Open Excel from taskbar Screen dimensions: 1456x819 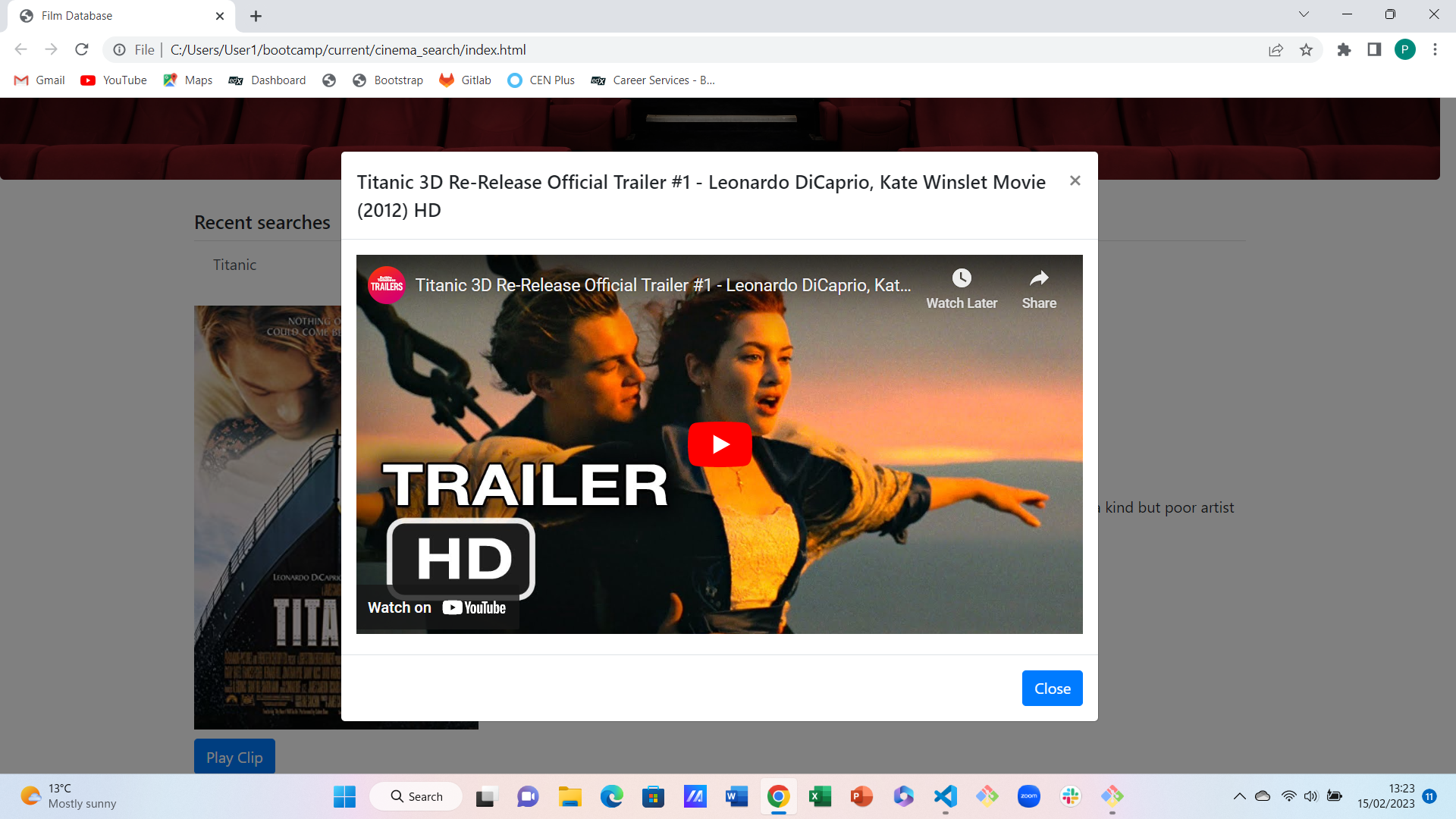(x=820, y=796)
